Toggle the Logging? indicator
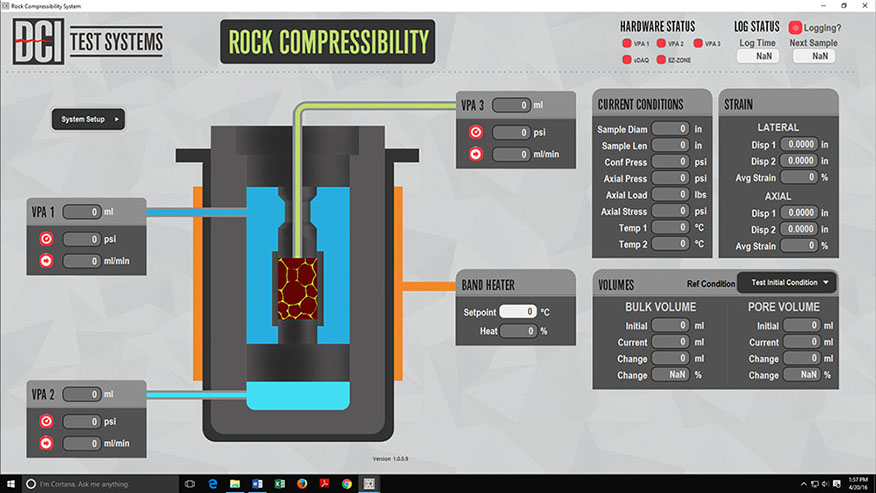The image size is (876, 493). tap(797, 28)
